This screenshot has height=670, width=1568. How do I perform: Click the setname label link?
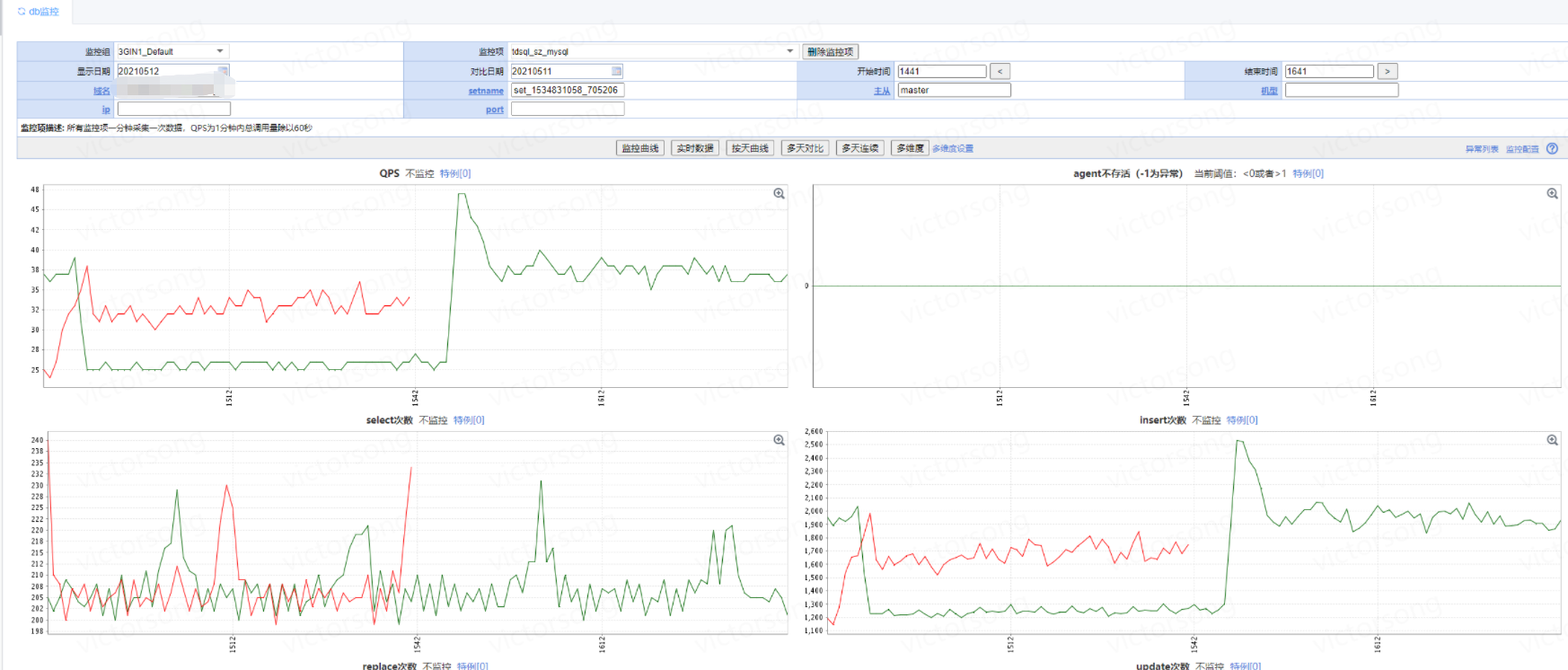click(x=486, y=91)
